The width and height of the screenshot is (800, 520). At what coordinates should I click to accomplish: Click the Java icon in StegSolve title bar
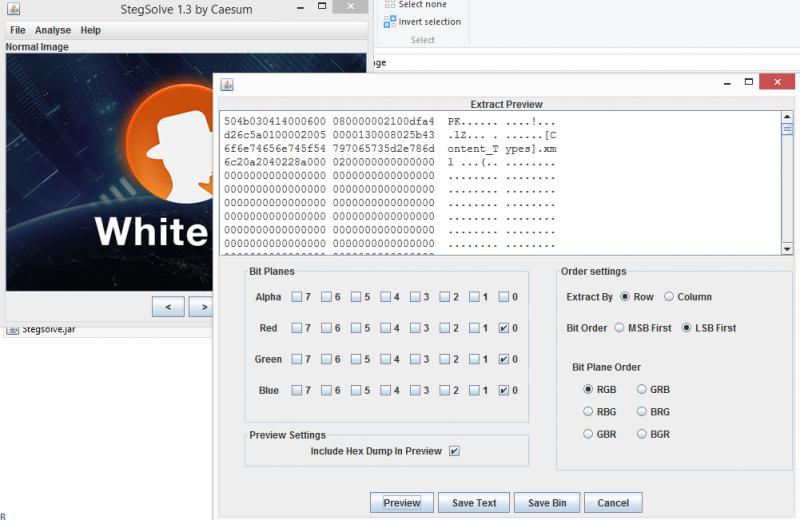pos(13,8)
